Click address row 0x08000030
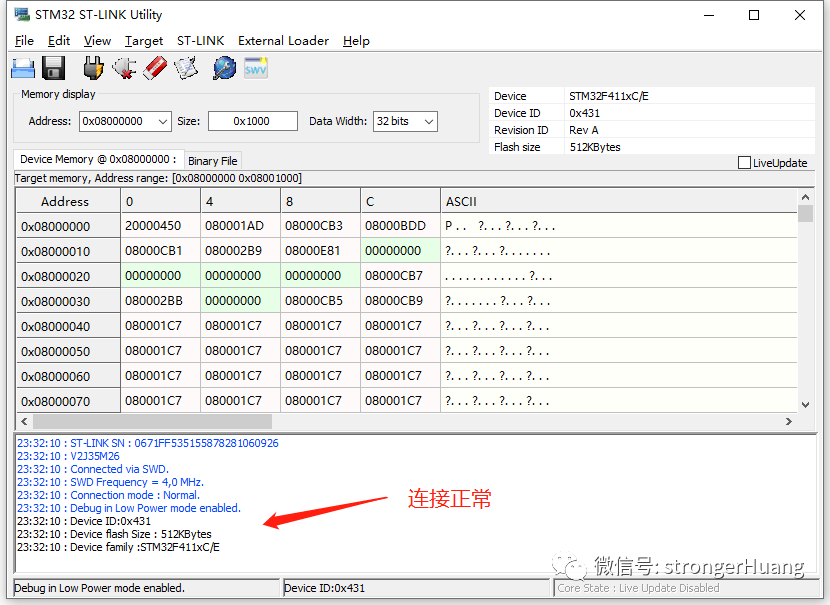 point(68,301)
